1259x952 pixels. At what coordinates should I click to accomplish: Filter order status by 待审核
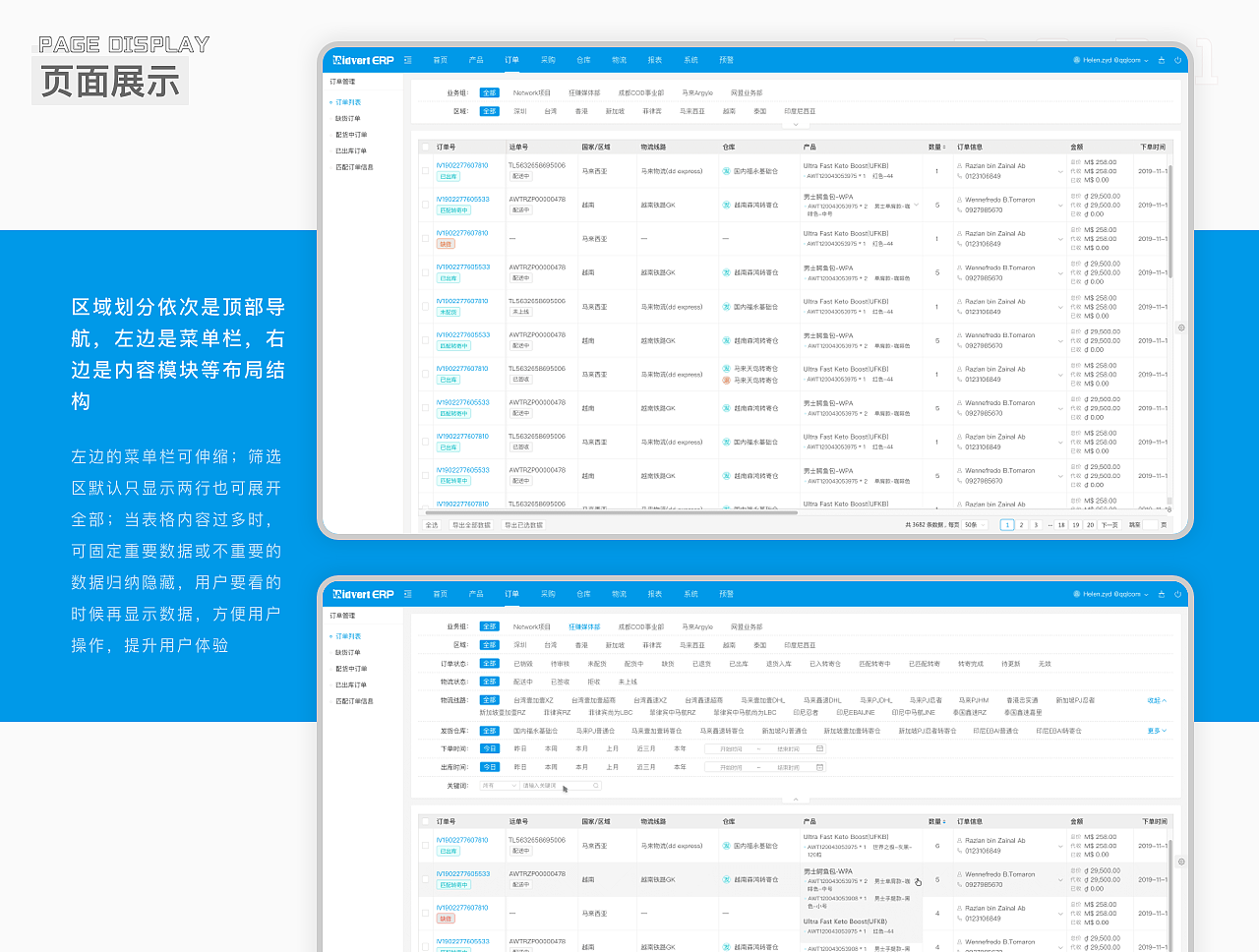pos(560,664)
